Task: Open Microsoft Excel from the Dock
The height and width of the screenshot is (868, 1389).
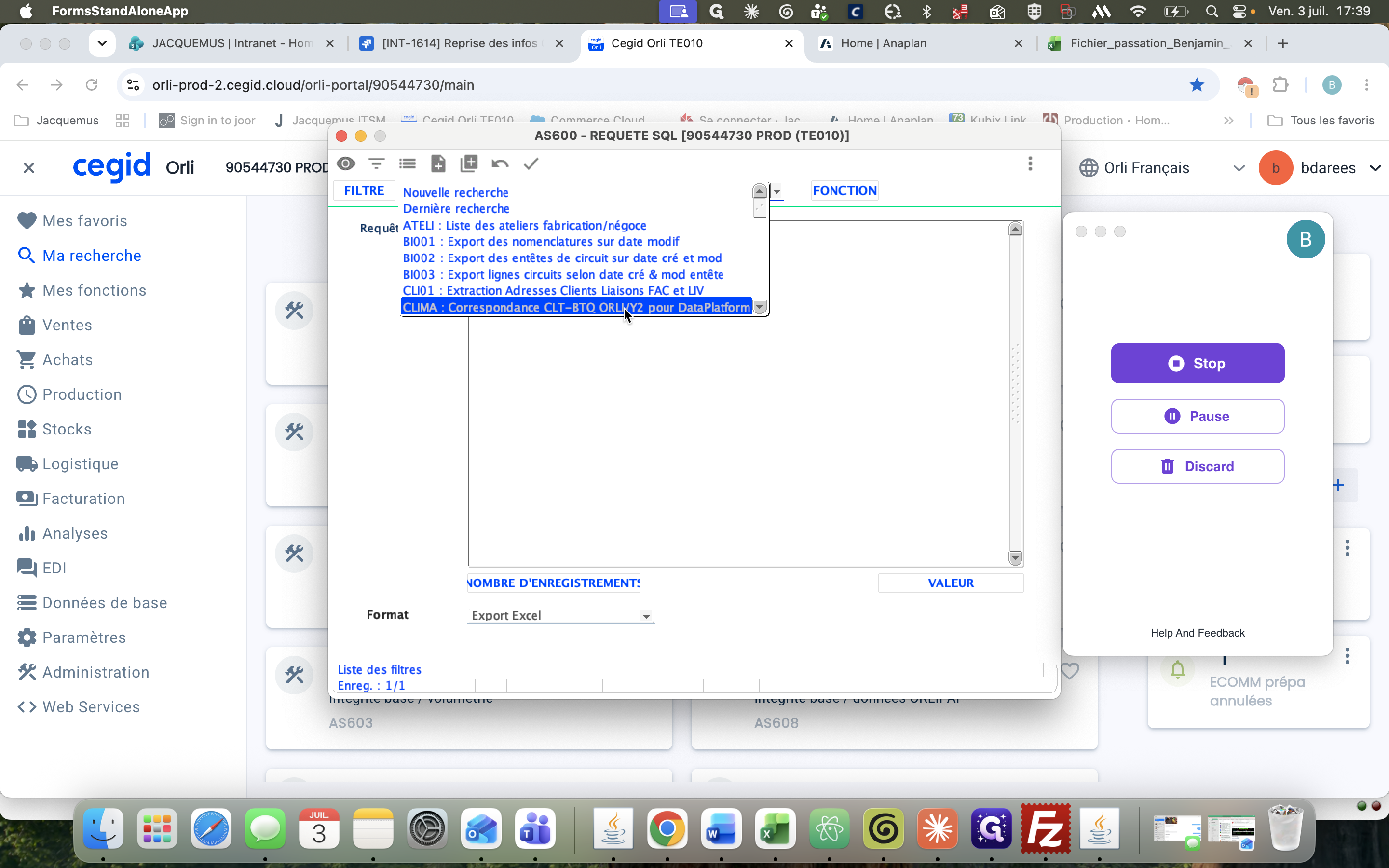Action: 776,828
